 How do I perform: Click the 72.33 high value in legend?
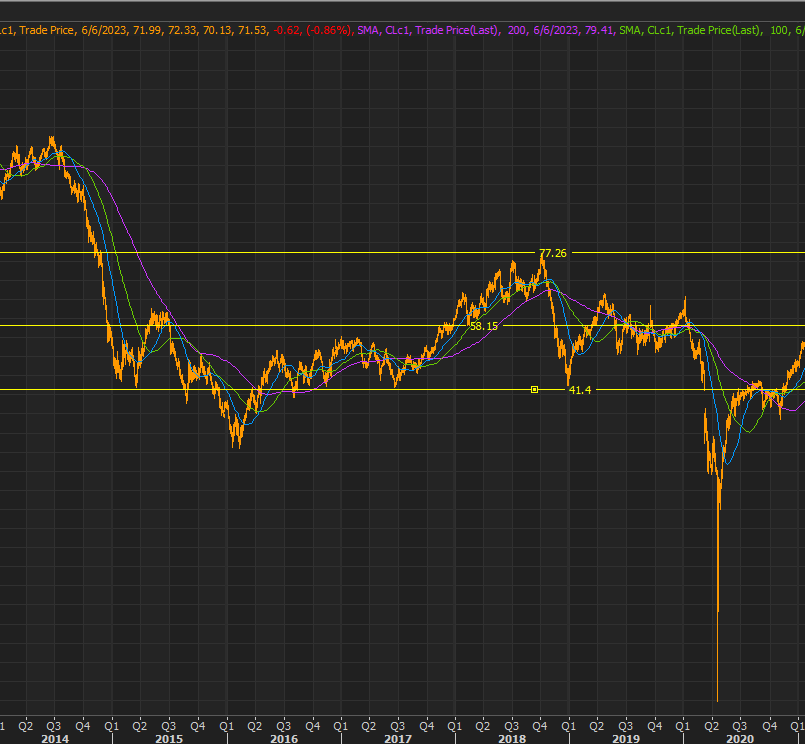click(182, 30)
